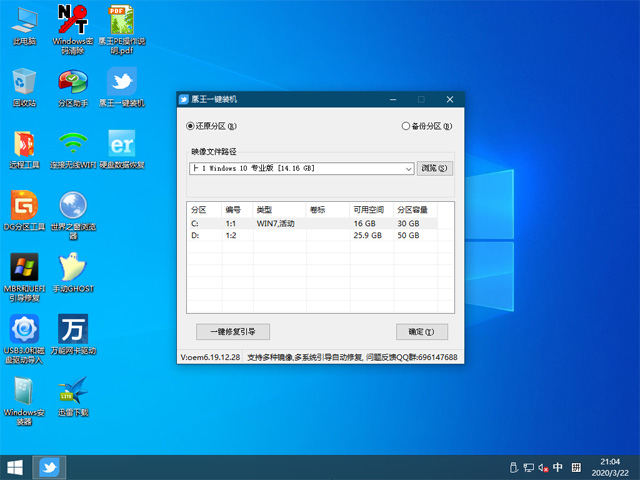The height and width of the screenshot is (480, 640).
Task: Click the 可用空间 column header
Action: [x=371, y=210]
